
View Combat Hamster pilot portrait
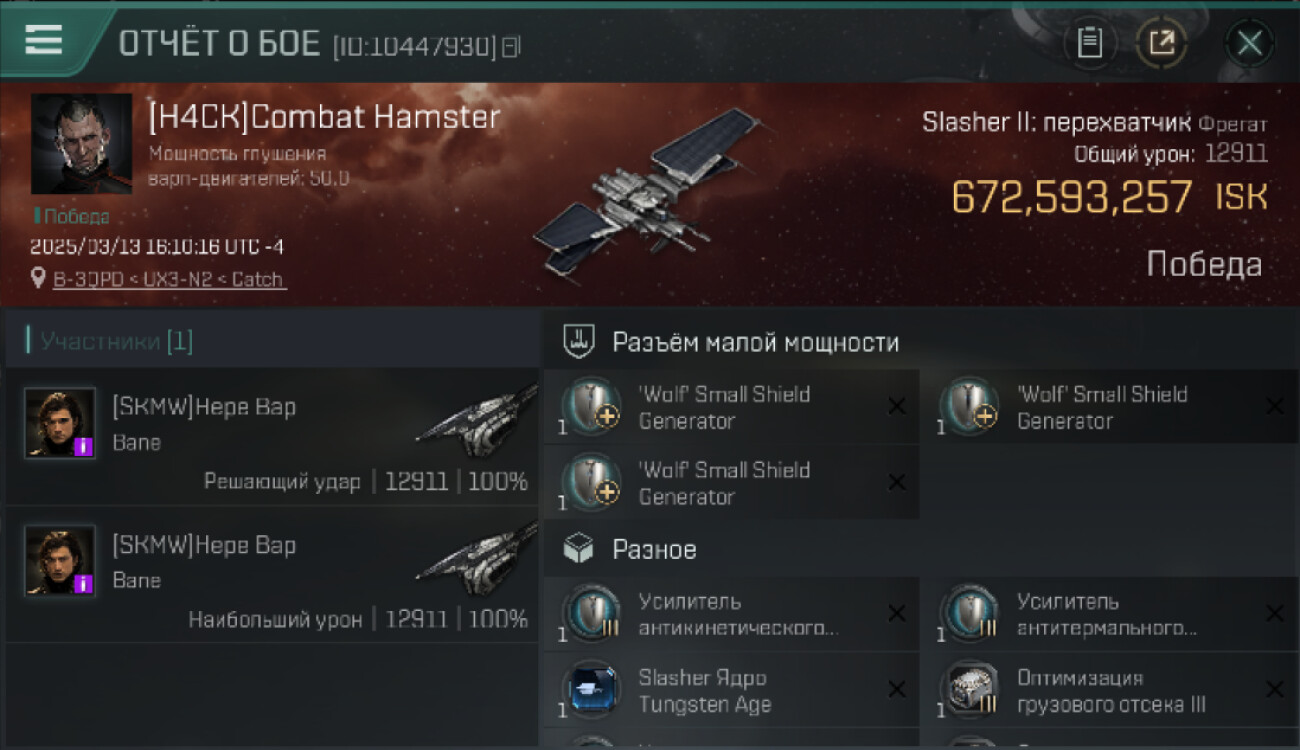coord(81,144)
